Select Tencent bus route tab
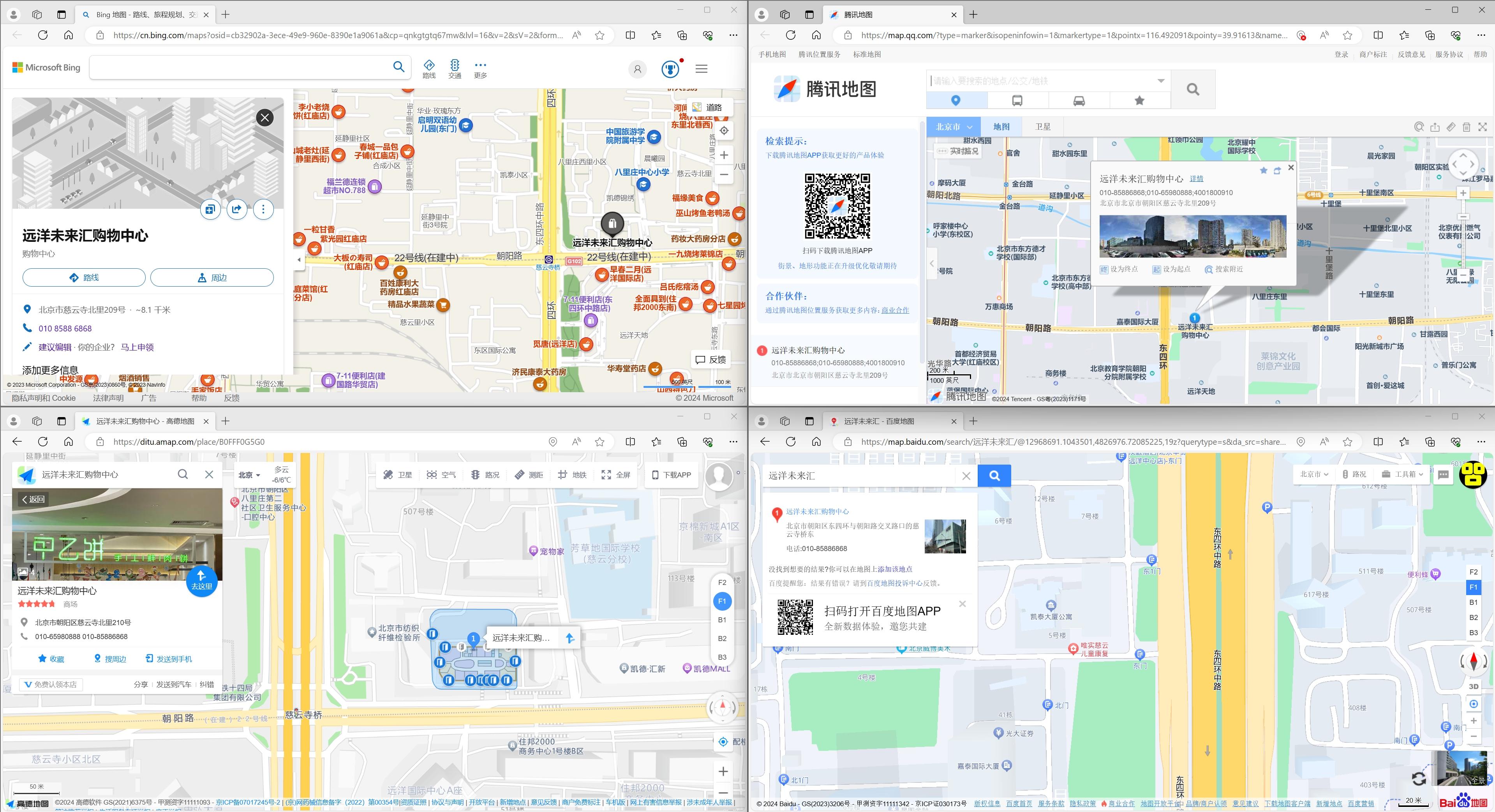Screen dimensions: 1495x812 1017,100
